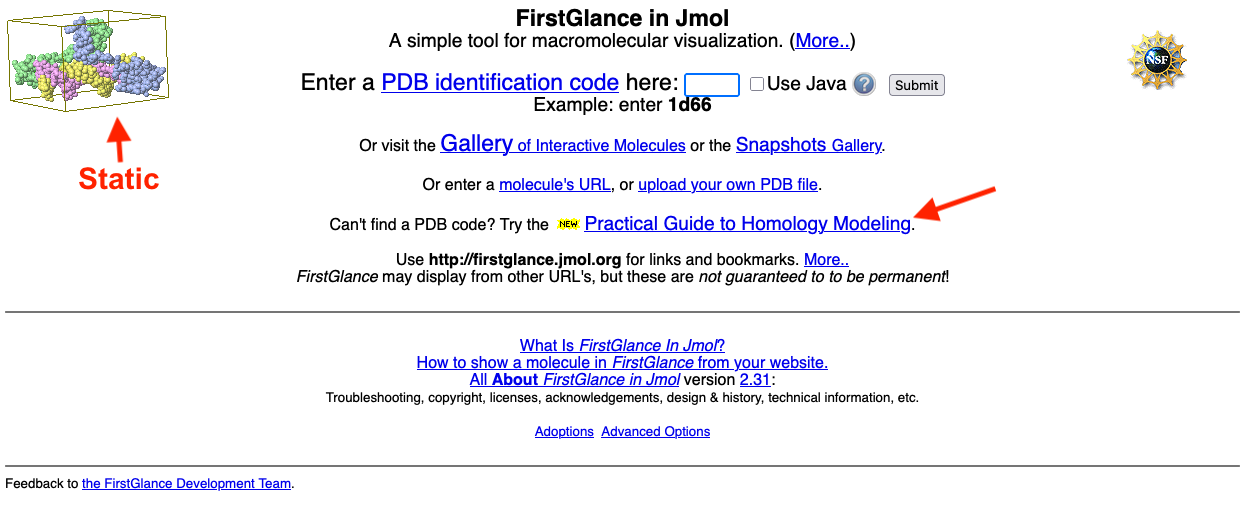The width and height of the screenshot is (1245, 508).
Task: Open What Is FirstGlance In Jmol link
Action: click(622, 345)
